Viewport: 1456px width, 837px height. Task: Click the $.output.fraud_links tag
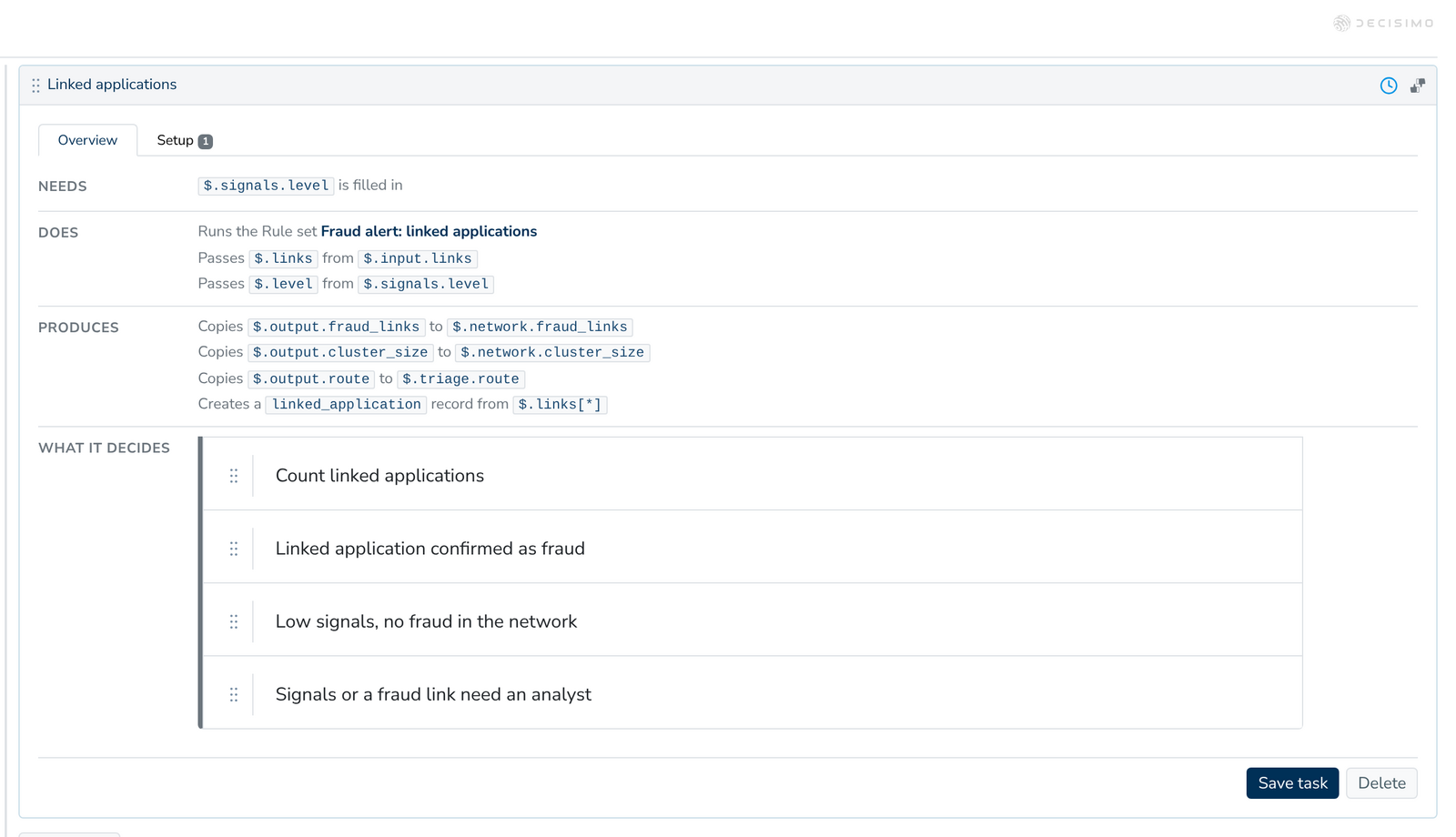(336, 327)
